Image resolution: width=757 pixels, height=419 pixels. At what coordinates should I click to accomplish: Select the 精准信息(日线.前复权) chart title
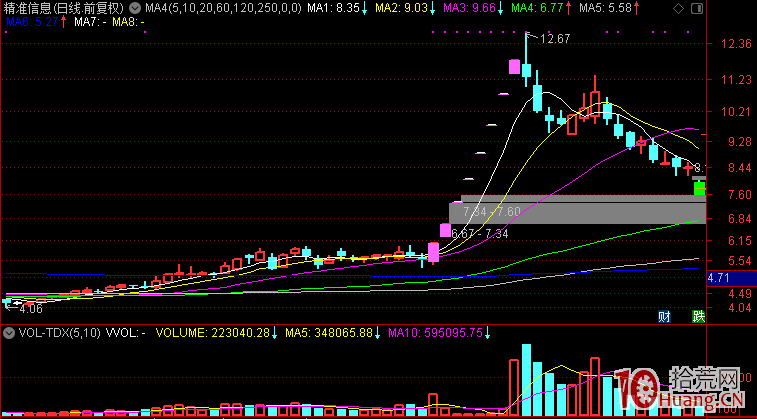(63, 8)
